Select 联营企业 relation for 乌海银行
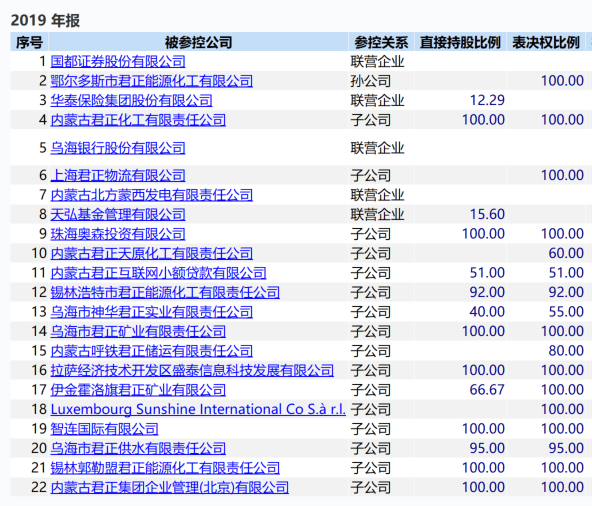The height and width of the screenshot is (506, 592). click(x=377, y=148)
